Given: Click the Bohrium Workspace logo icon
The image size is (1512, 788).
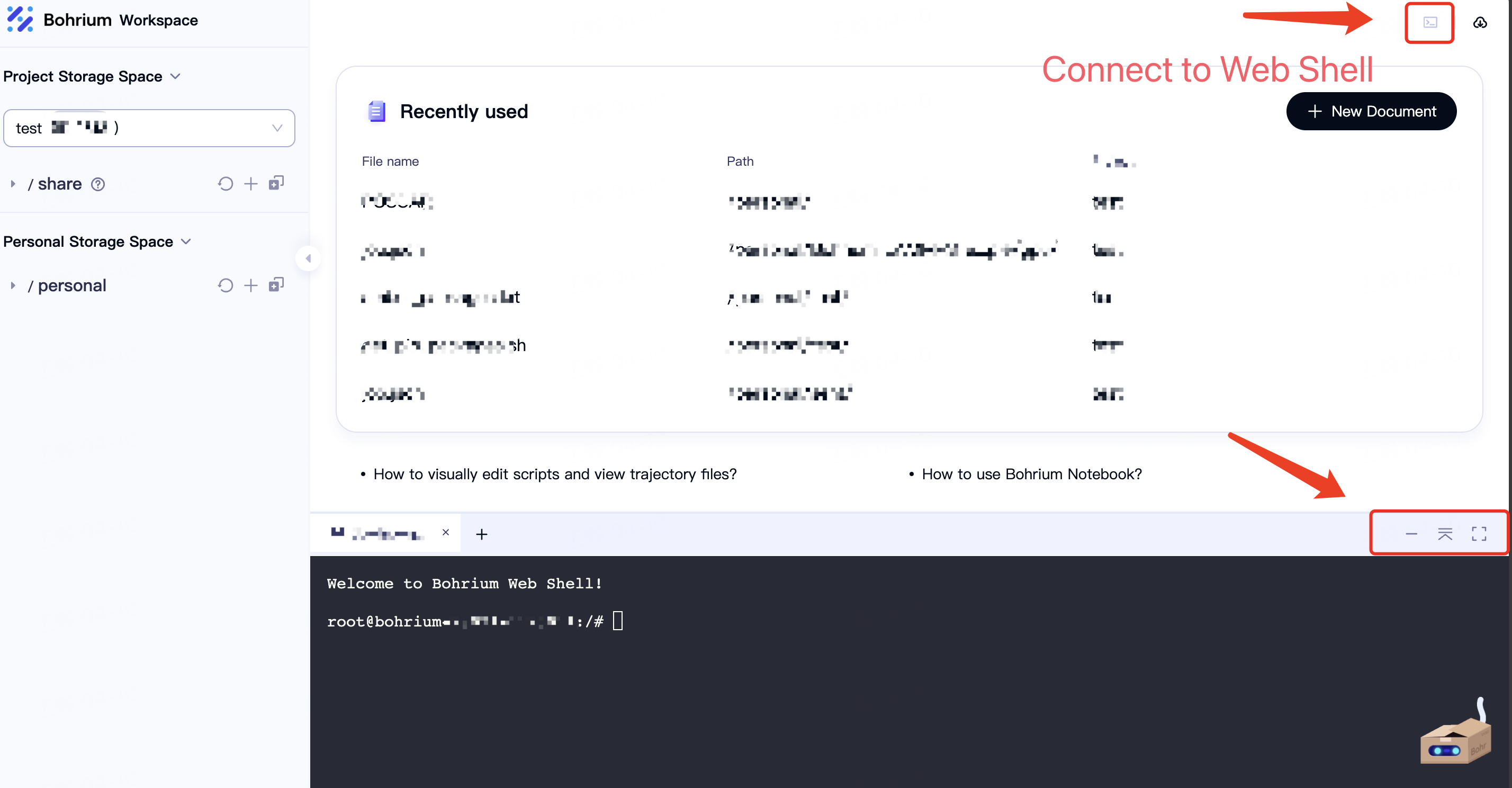Looking at the screenshot, I should [20, 20].
